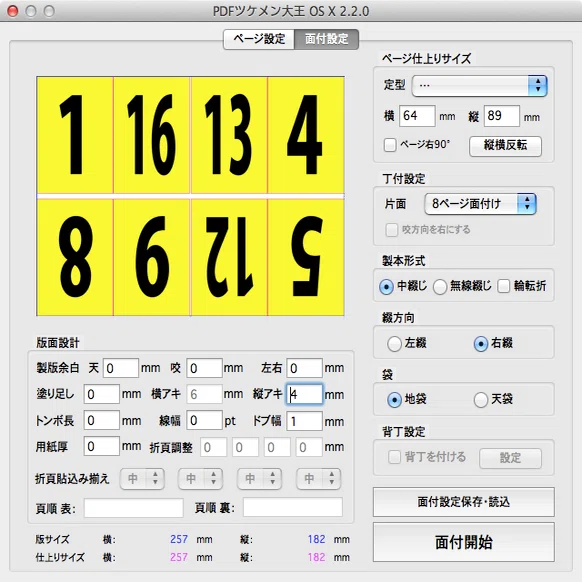Switch to the ページ設定 tab
The image size is (582, 582).
(259, 39)
